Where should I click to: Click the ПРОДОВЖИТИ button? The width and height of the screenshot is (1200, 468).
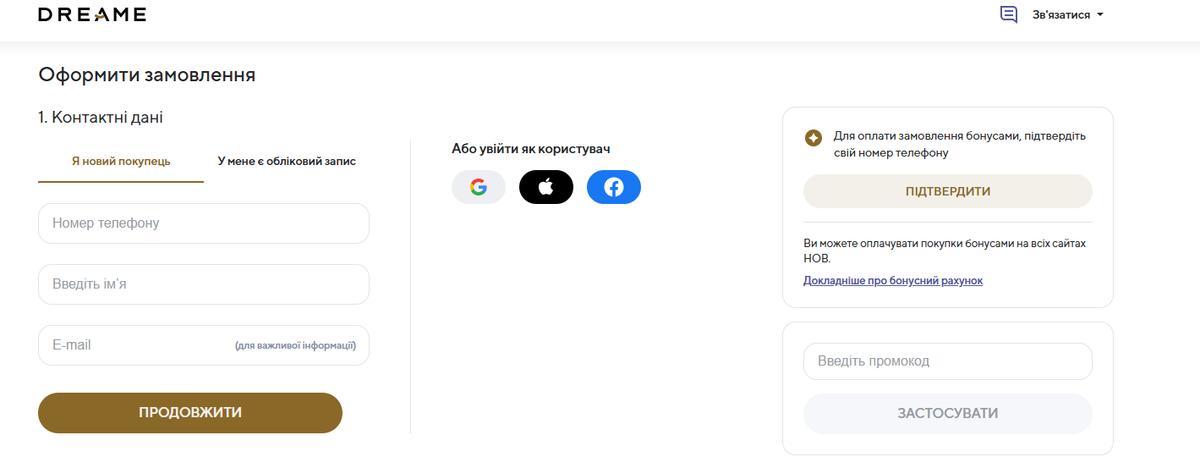190,412
